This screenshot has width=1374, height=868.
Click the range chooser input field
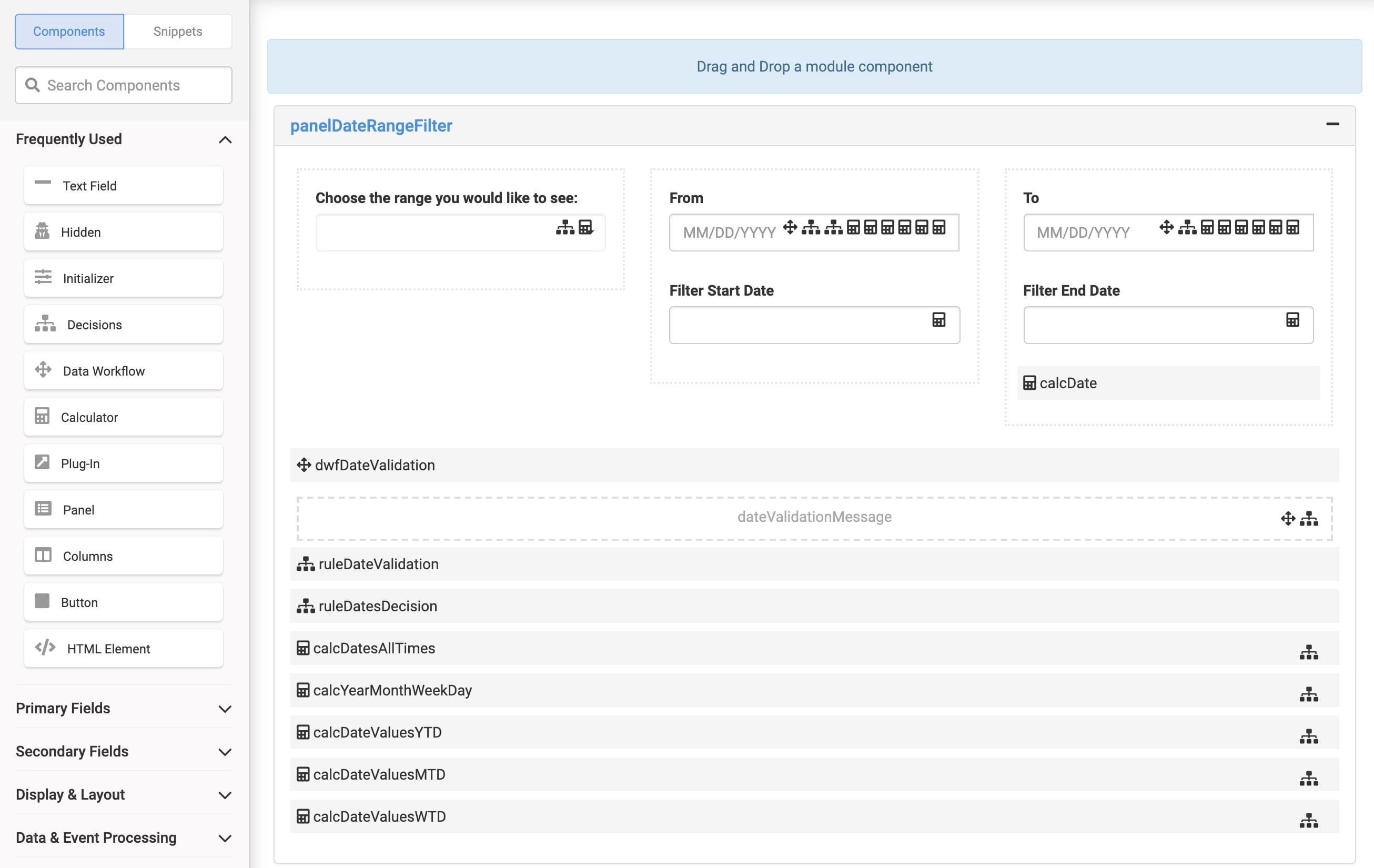[x=460, y=233]
